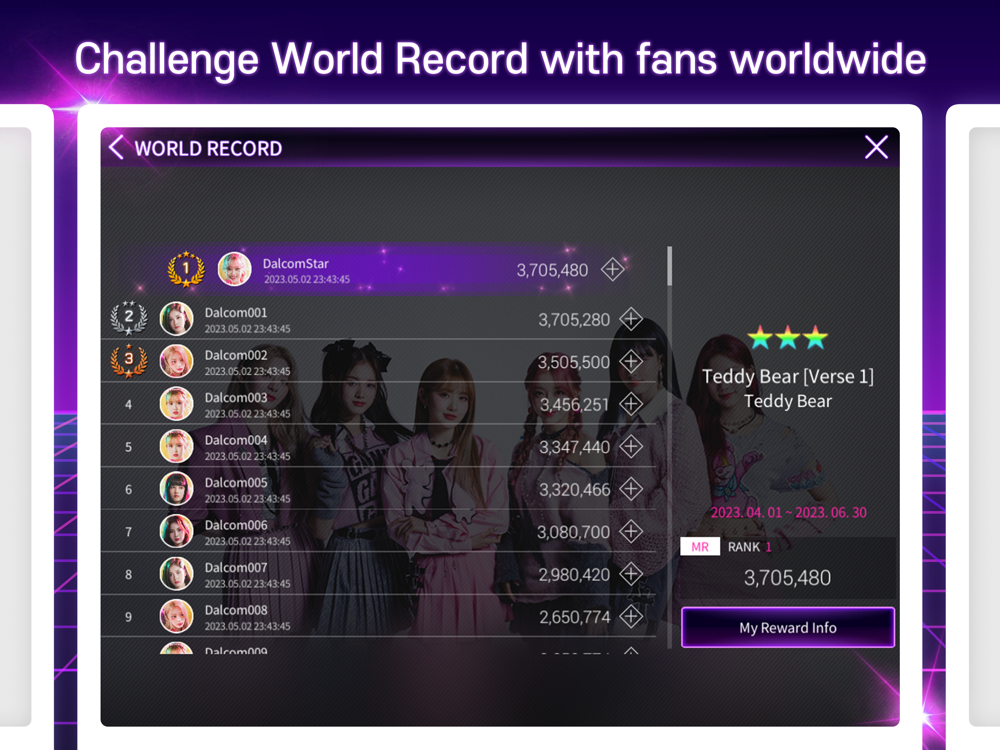Click the diamond plus icon for Dalcom005

631,489
